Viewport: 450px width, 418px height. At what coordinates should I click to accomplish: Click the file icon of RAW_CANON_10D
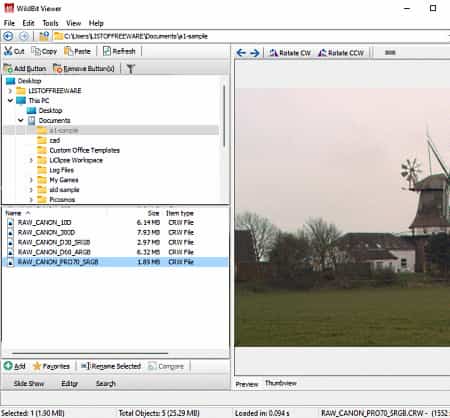(10, 223)
